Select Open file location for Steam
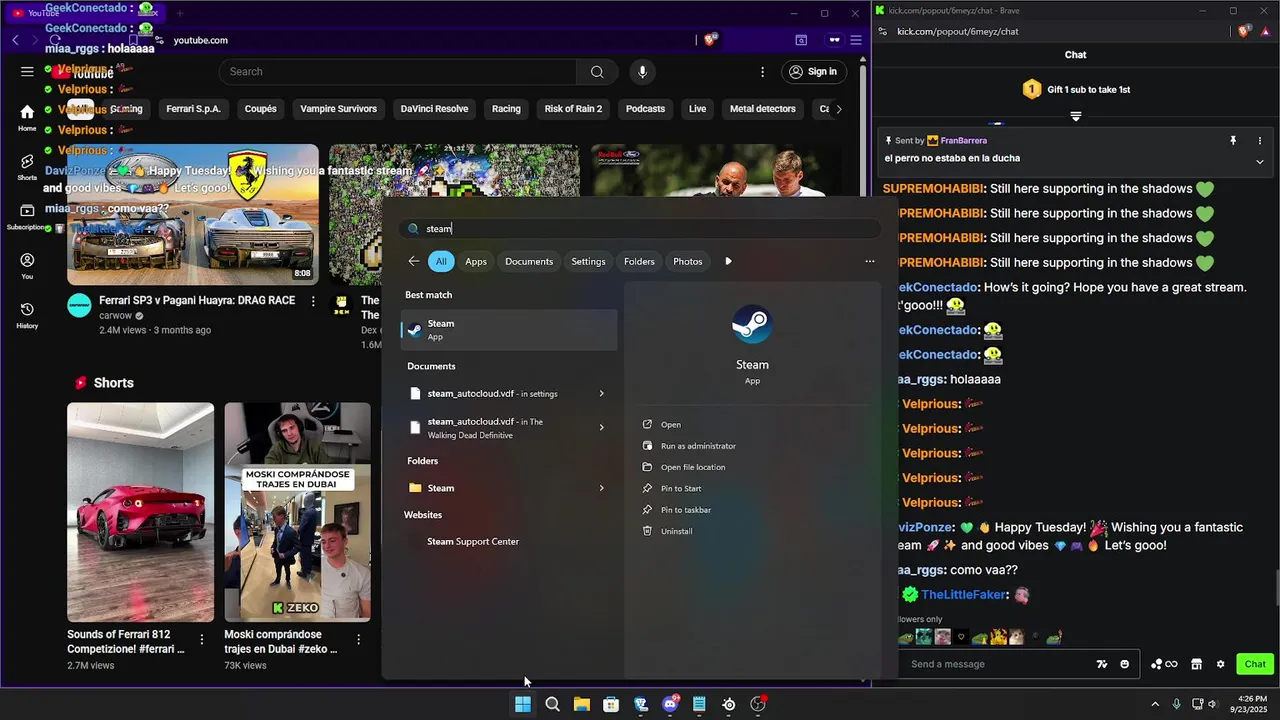 tap(693, 467)
